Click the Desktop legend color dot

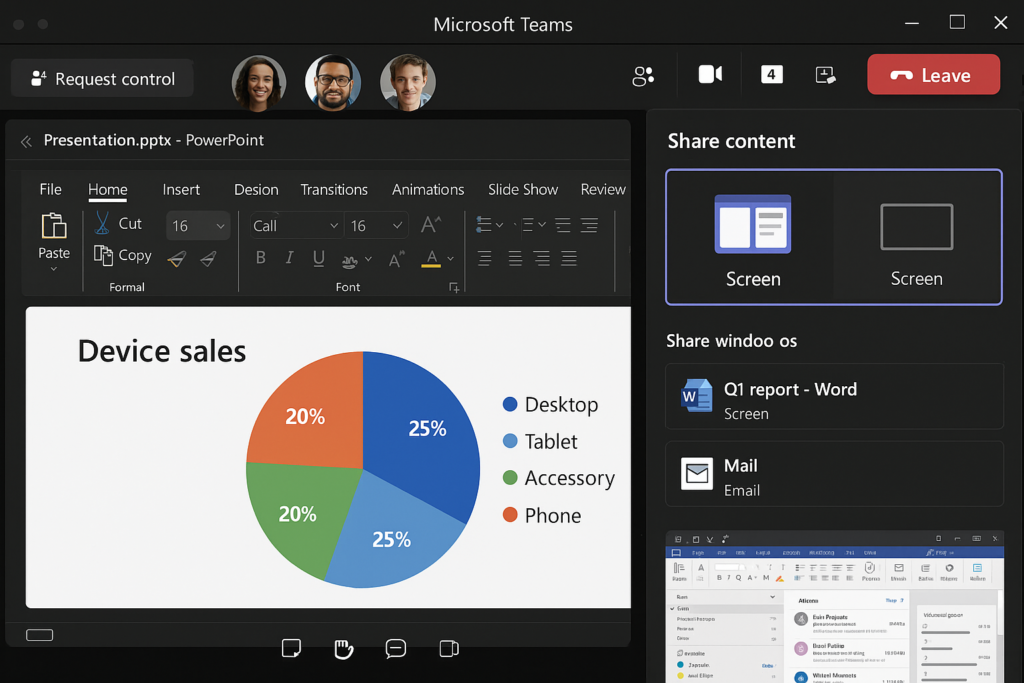tap(510, 404)
